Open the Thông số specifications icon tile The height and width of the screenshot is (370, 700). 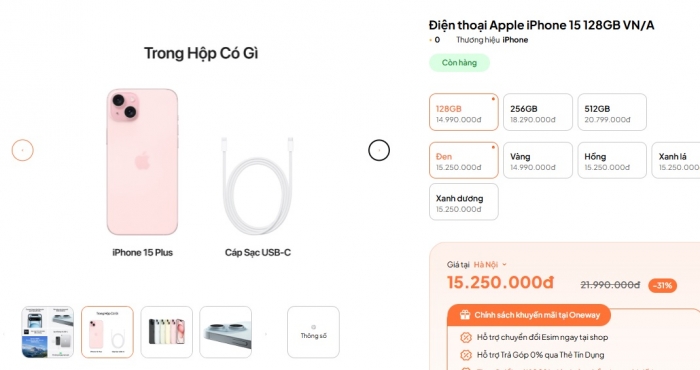[x=313, y=332]
